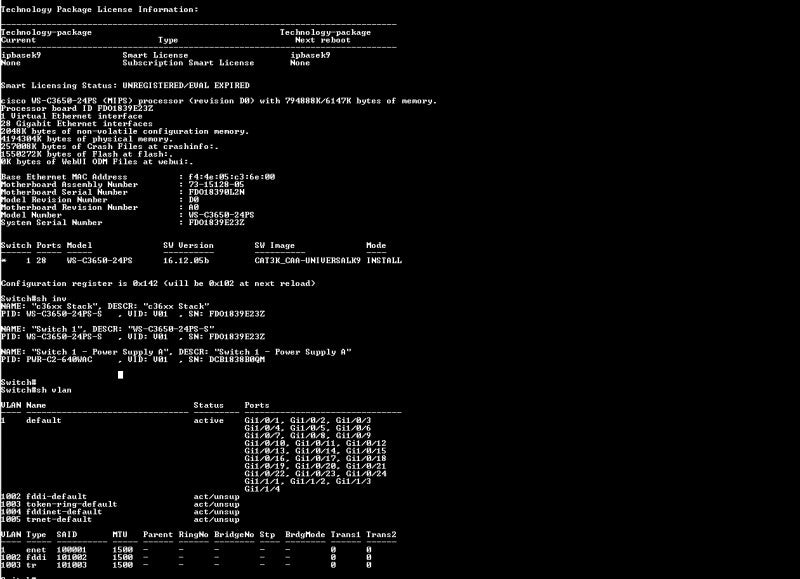The image size is (800, 579).
Task: Click the text cursor block
Action: pos(120,375)
